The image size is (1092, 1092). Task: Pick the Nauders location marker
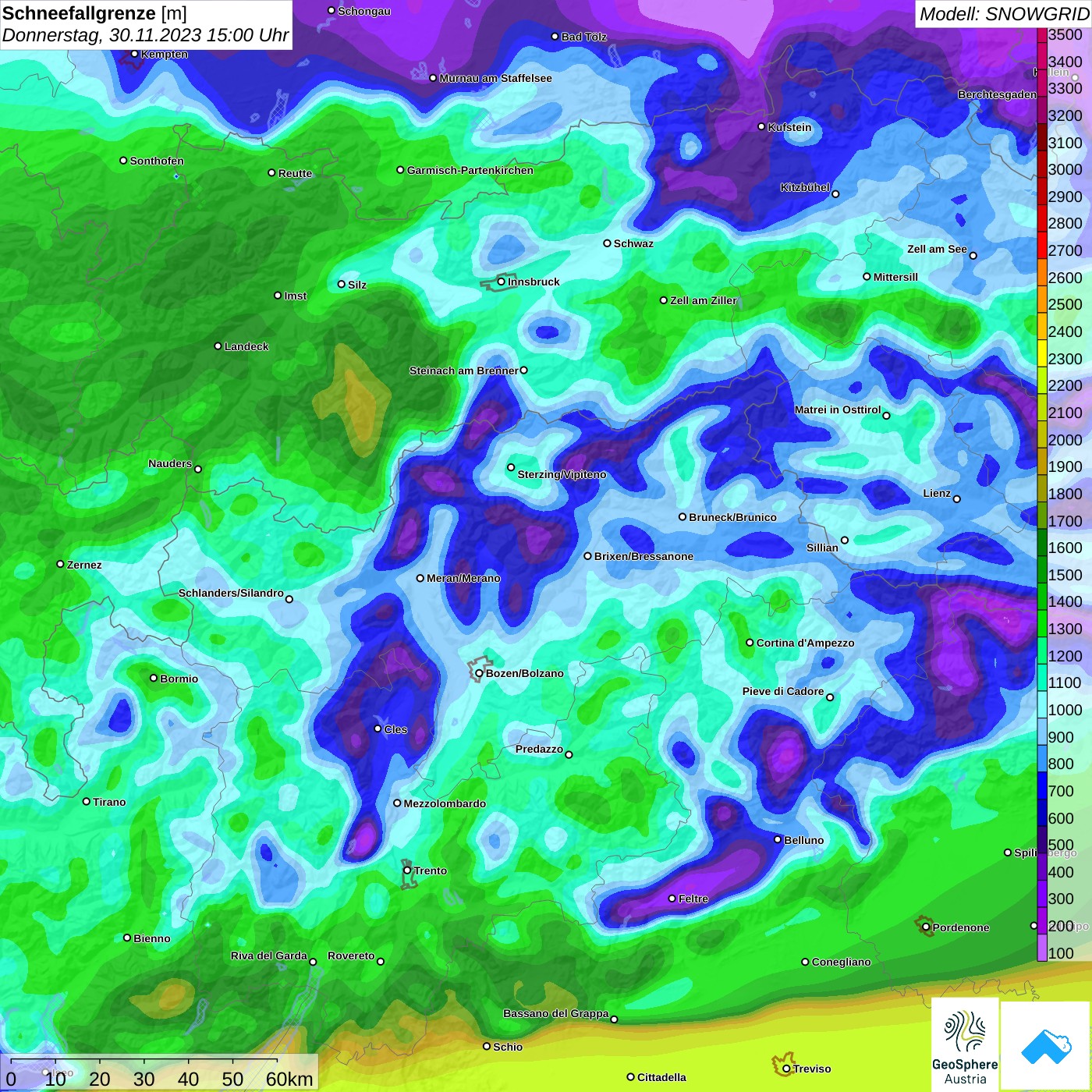tap(198, 469)
